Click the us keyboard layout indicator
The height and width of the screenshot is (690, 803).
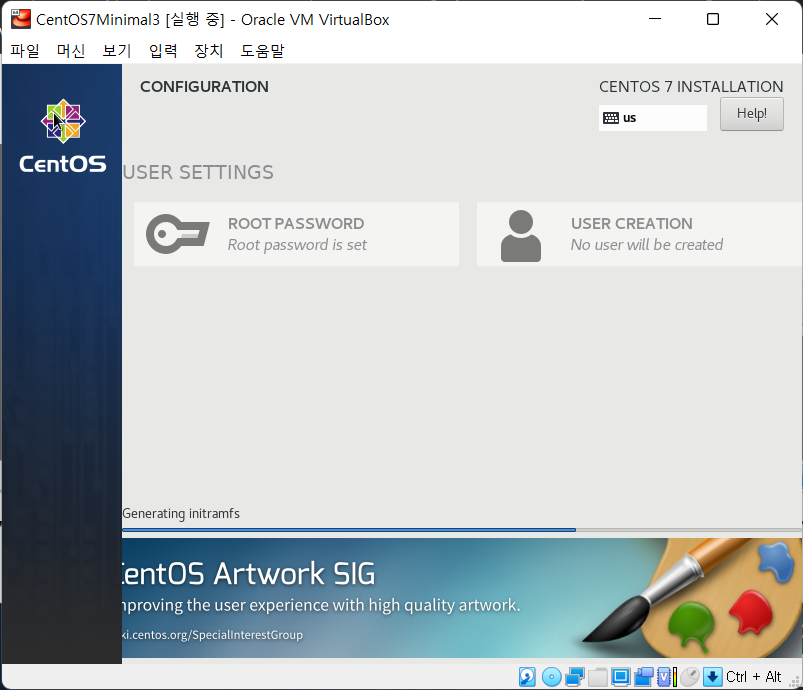[x=652, y=118]
